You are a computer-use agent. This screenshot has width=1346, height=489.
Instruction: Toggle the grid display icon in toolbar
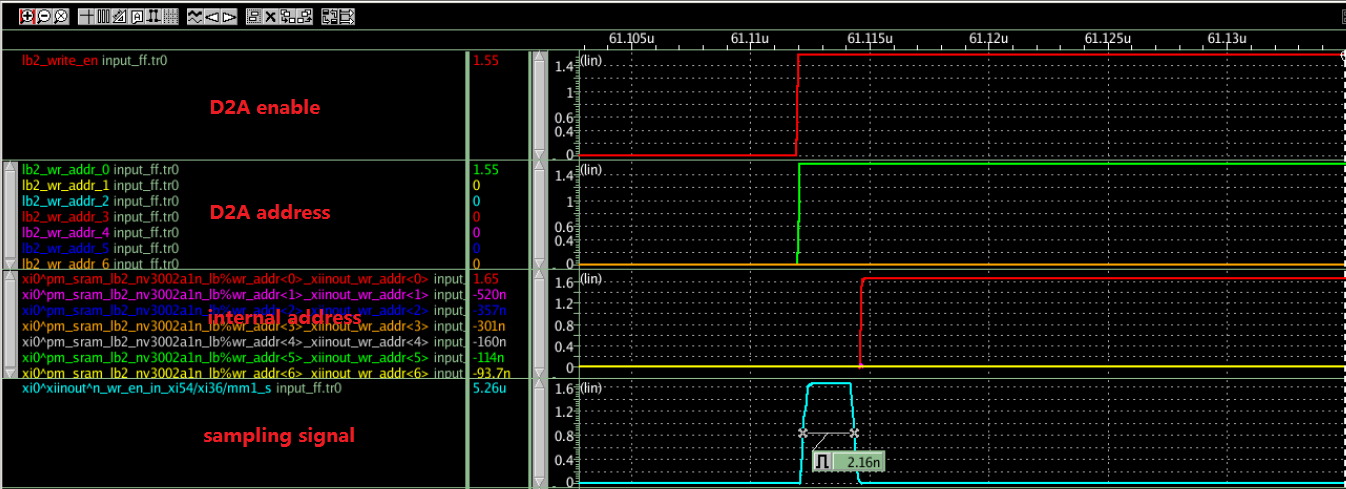pyautogui.click(x=171, y=17)
